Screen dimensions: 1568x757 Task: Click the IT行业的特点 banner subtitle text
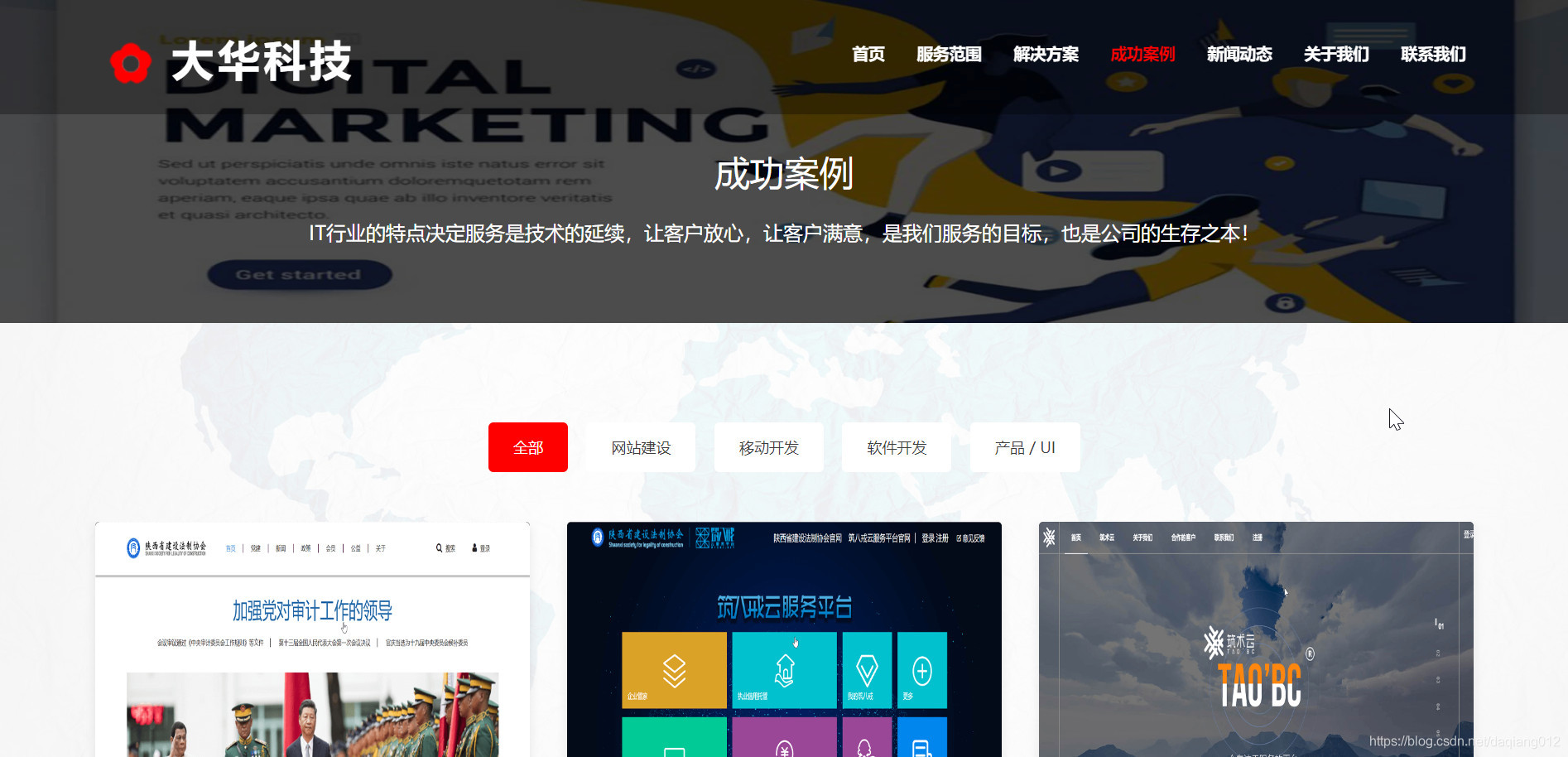778,234
